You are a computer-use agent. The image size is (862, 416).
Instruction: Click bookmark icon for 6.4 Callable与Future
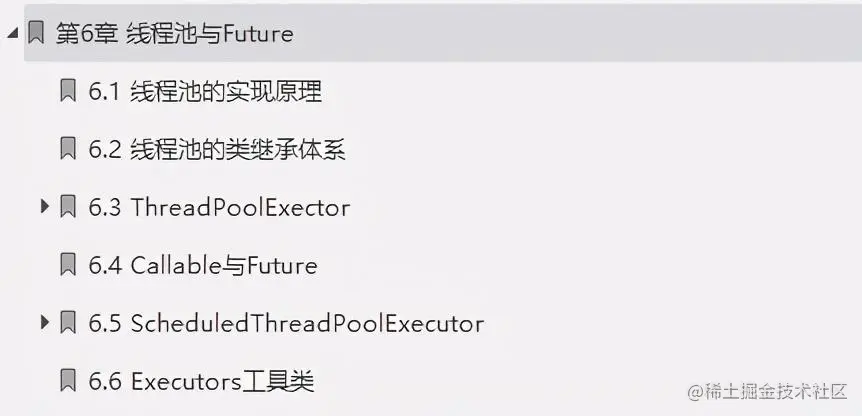pos(68,265)
